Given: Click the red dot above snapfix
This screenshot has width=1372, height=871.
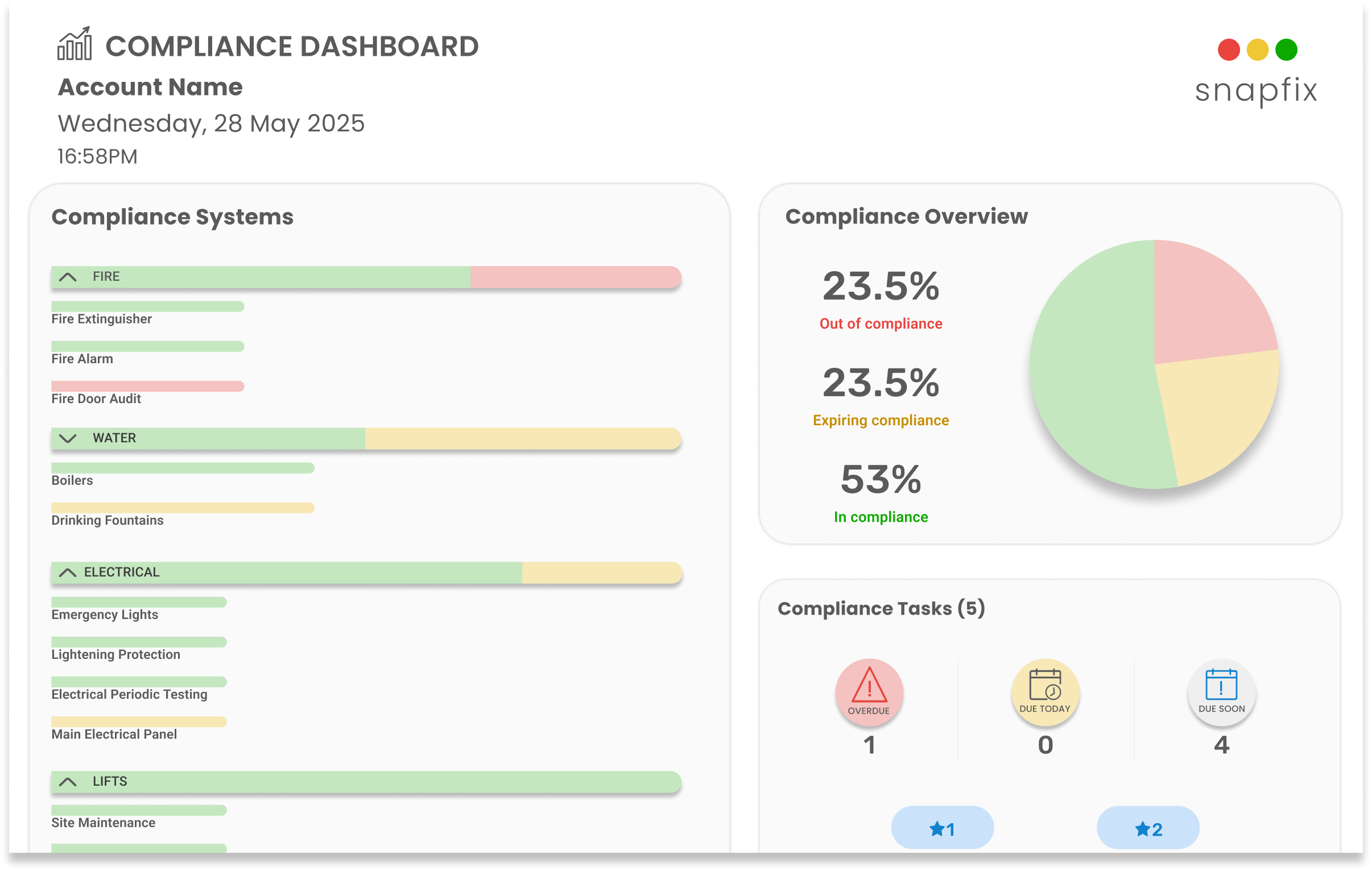Looking at the screenshot, I should [1229, 49].
